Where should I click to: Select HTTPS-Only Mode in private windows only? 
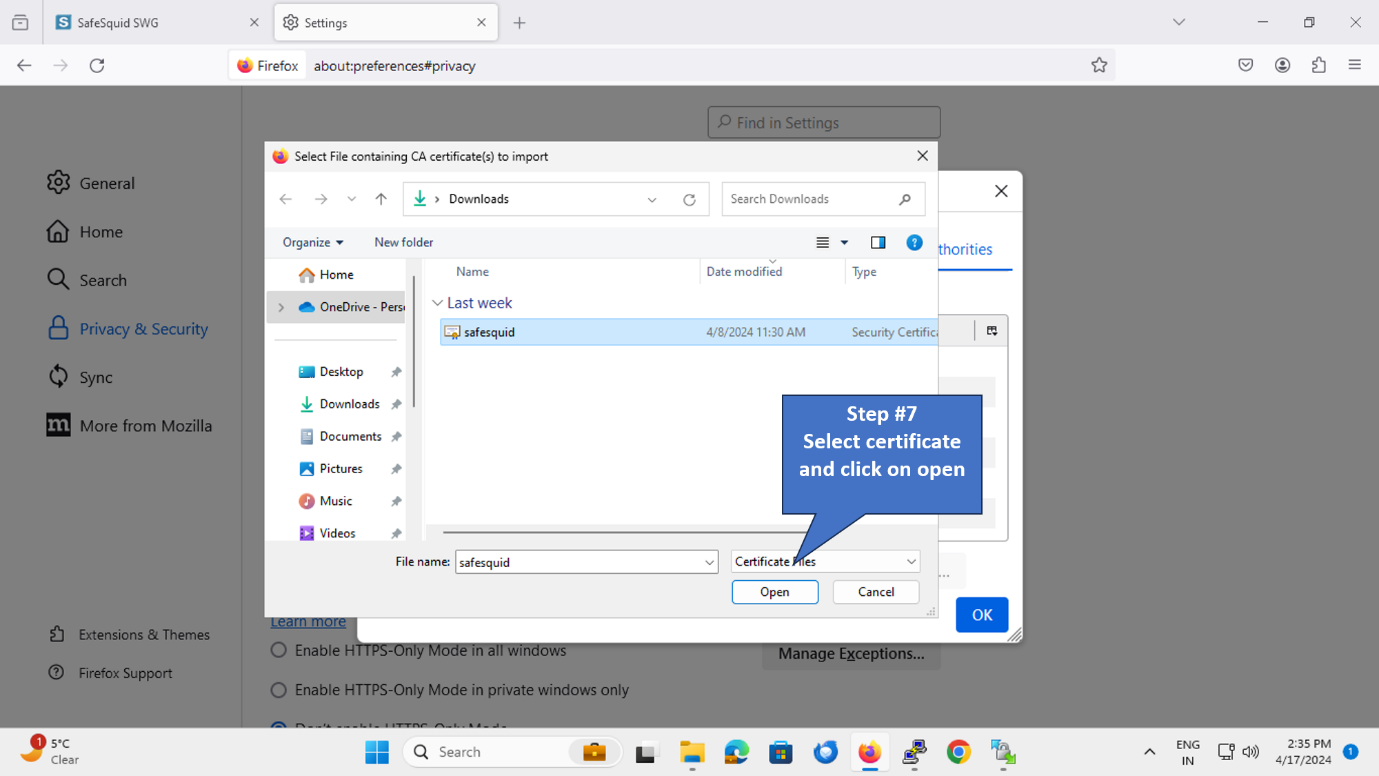pos(279,690)
